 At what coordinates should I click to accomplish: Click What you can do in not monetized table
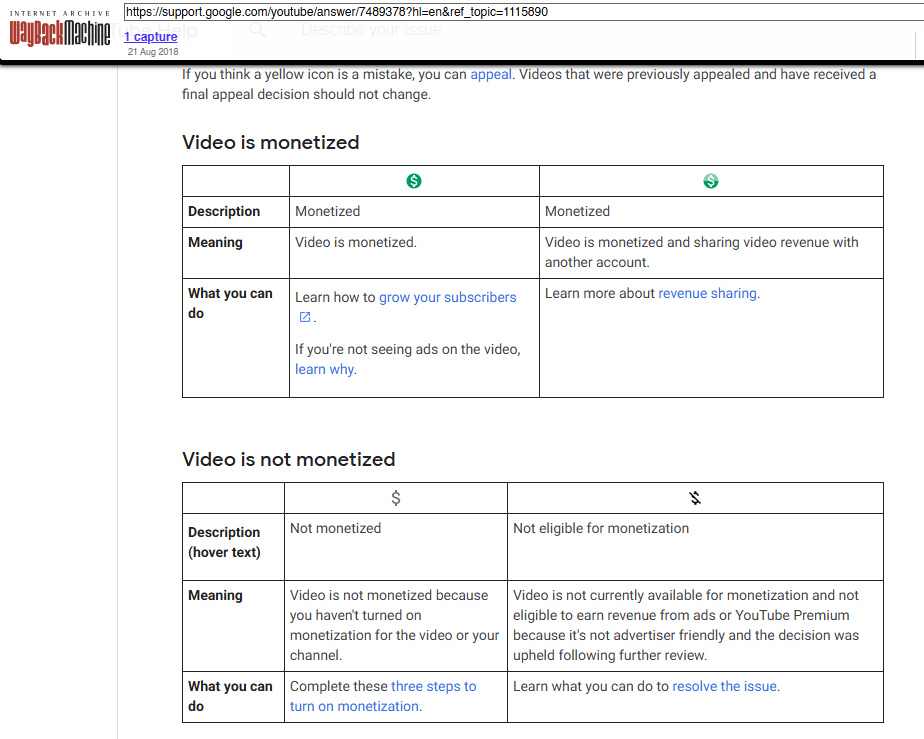[x=233, y=697]
